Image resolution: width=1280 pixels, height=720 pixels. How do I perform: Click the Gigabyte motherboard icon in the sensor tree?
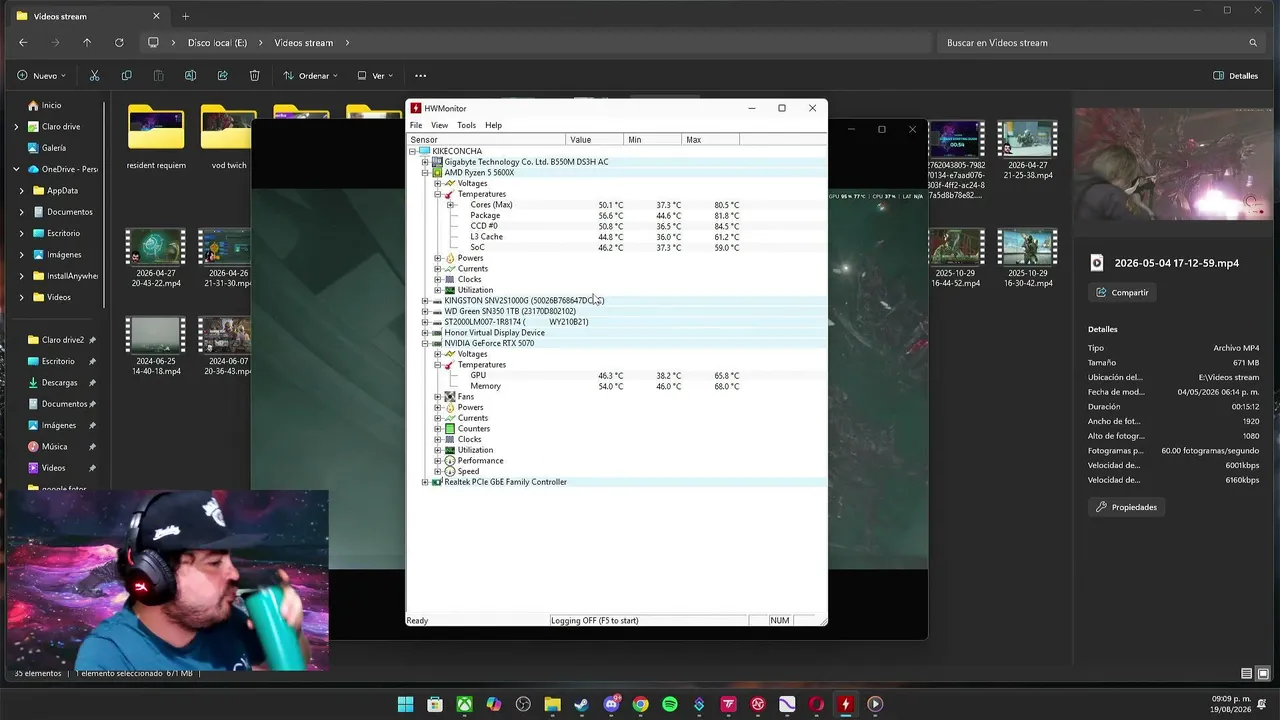[x=437, y=162]
